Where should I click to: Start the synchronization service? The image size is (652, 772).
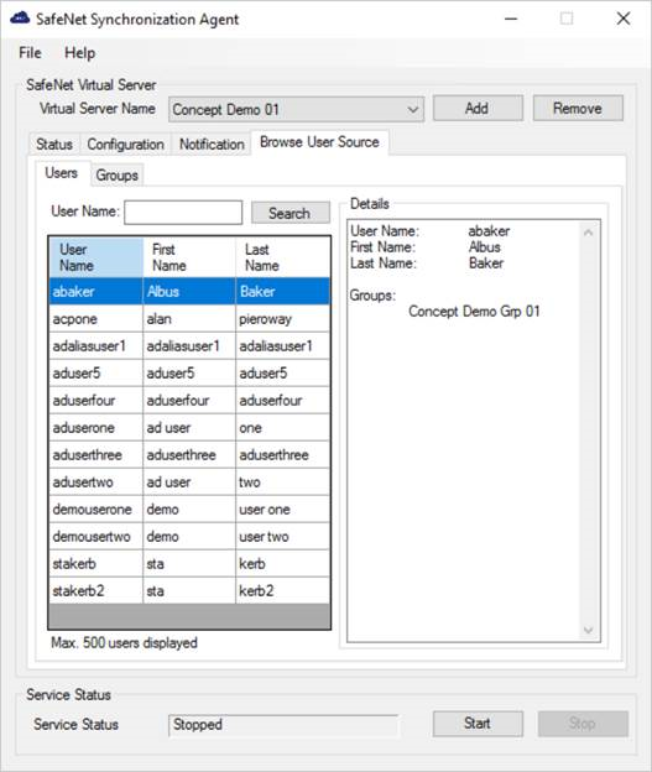tap(477, 723)
